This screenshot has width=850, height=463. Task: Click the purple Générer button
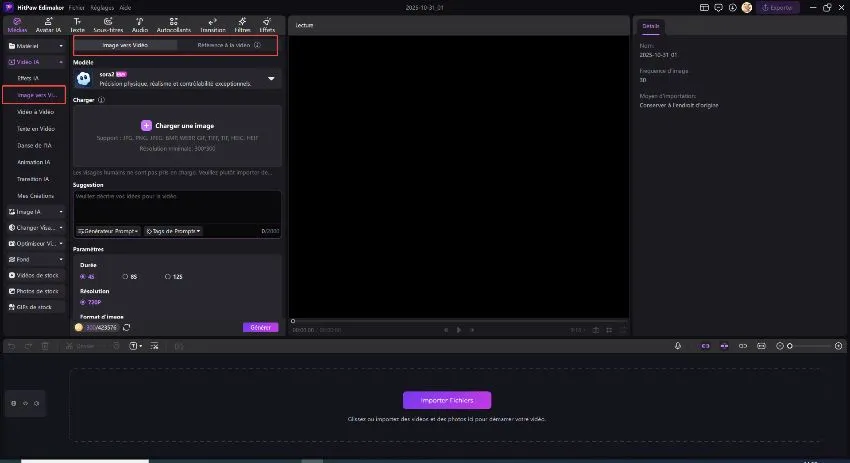click(260, 327)
